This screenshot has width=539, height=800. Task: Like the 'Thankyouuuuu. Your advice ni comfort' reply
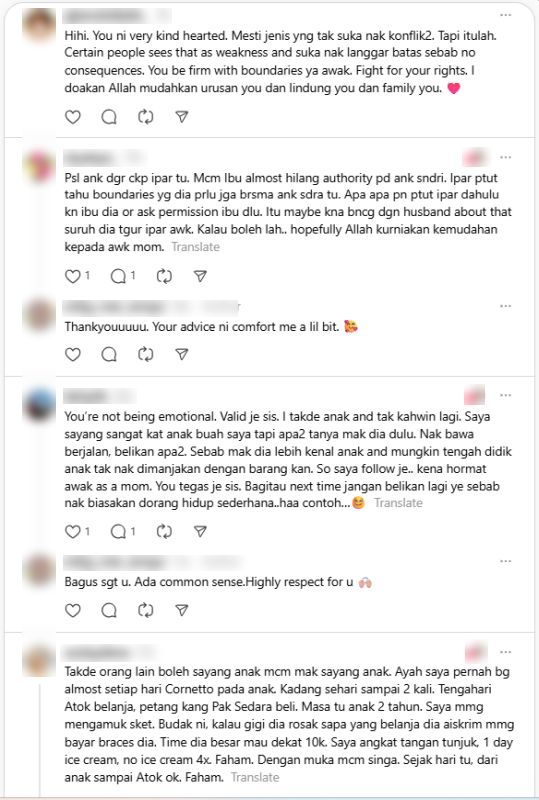[x=72, y=354]
